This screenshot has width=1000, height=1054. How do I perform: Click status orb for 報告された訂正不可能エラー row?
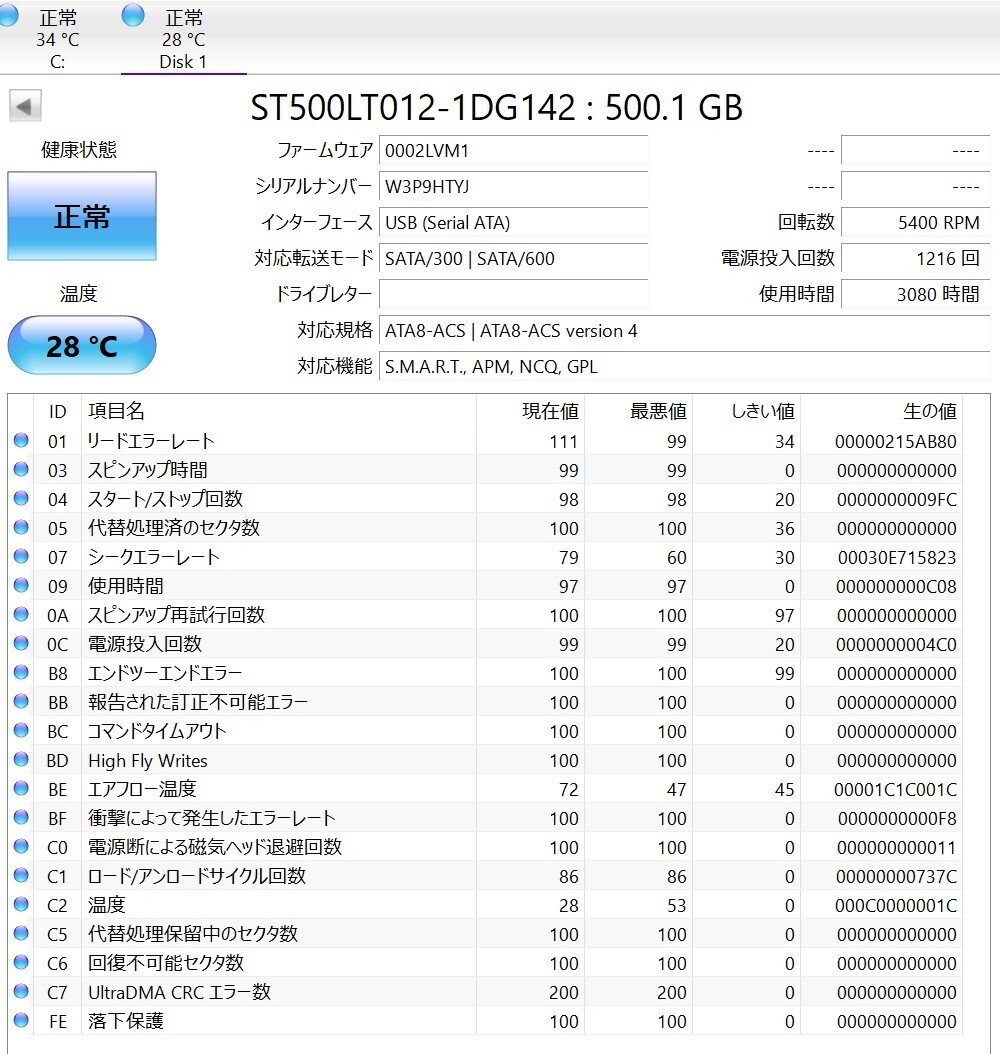pyautogui.click(x=21, y=700)
